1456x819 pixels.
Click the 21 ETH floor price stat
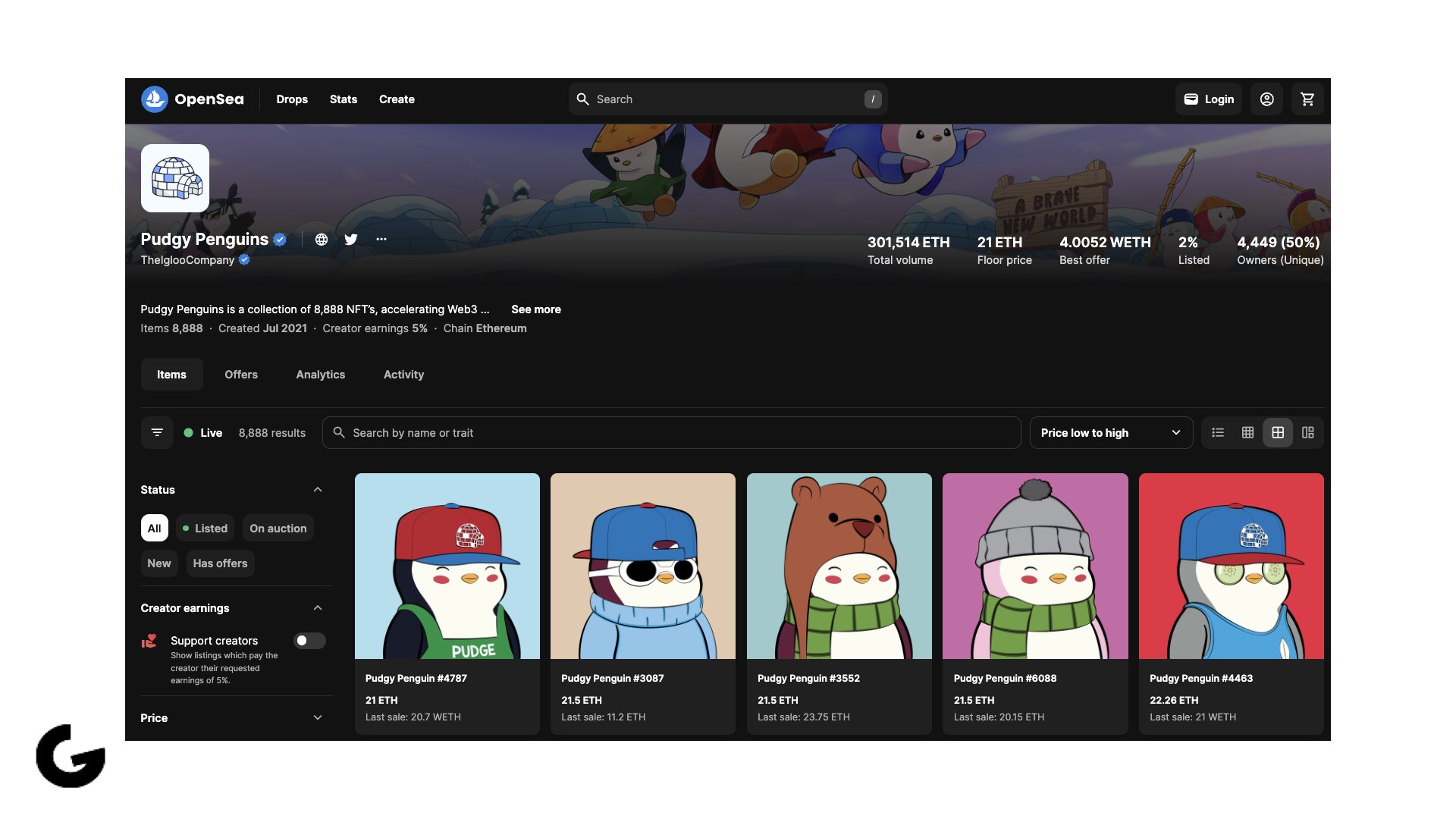pos(999,243)
